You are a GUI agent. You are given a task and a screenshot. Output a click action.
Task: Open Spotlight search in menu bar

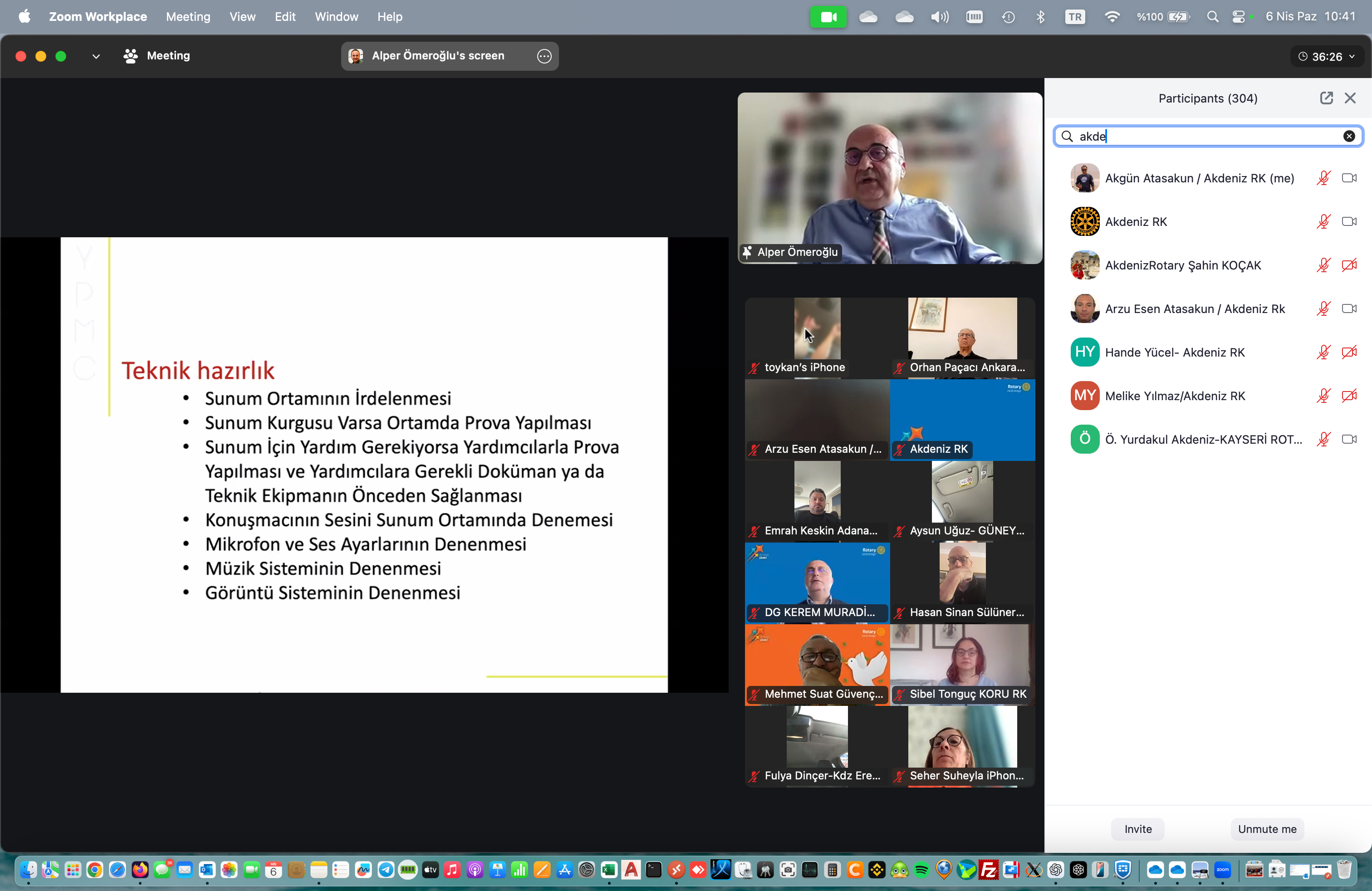(1212, 17)
